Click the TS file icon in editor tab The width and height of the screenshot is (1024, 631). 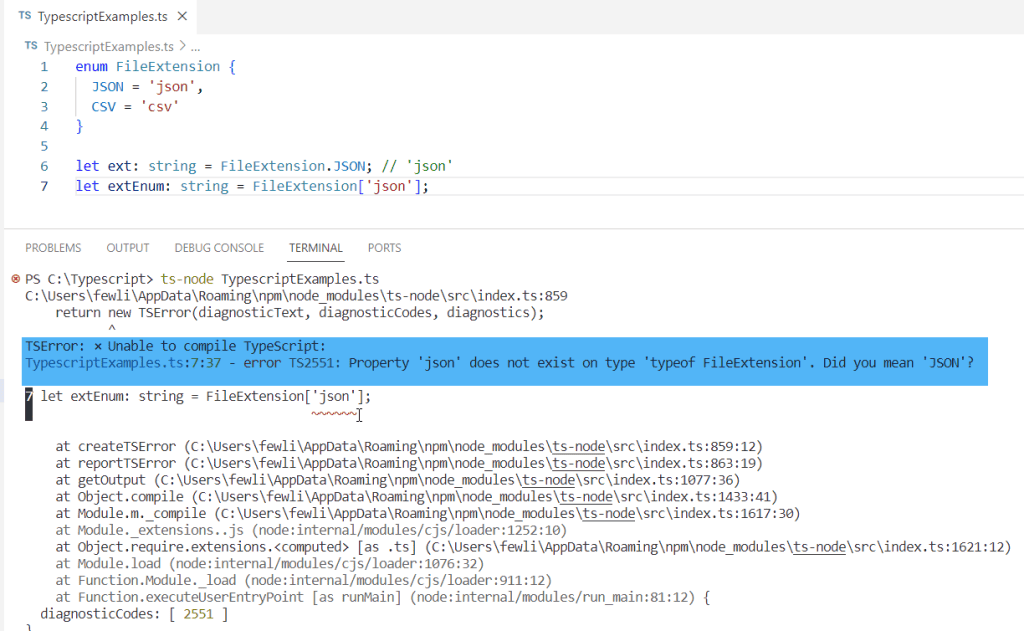tap(25, 16)
